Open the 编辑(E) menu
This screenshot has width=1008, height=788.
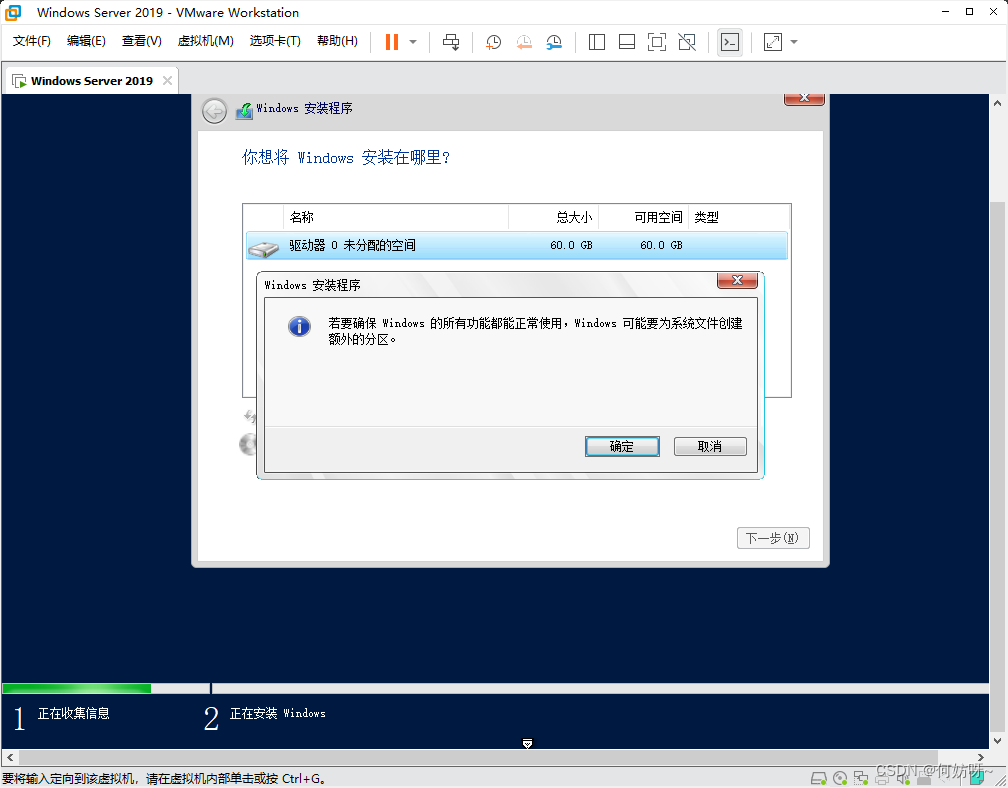click(86, 41)
